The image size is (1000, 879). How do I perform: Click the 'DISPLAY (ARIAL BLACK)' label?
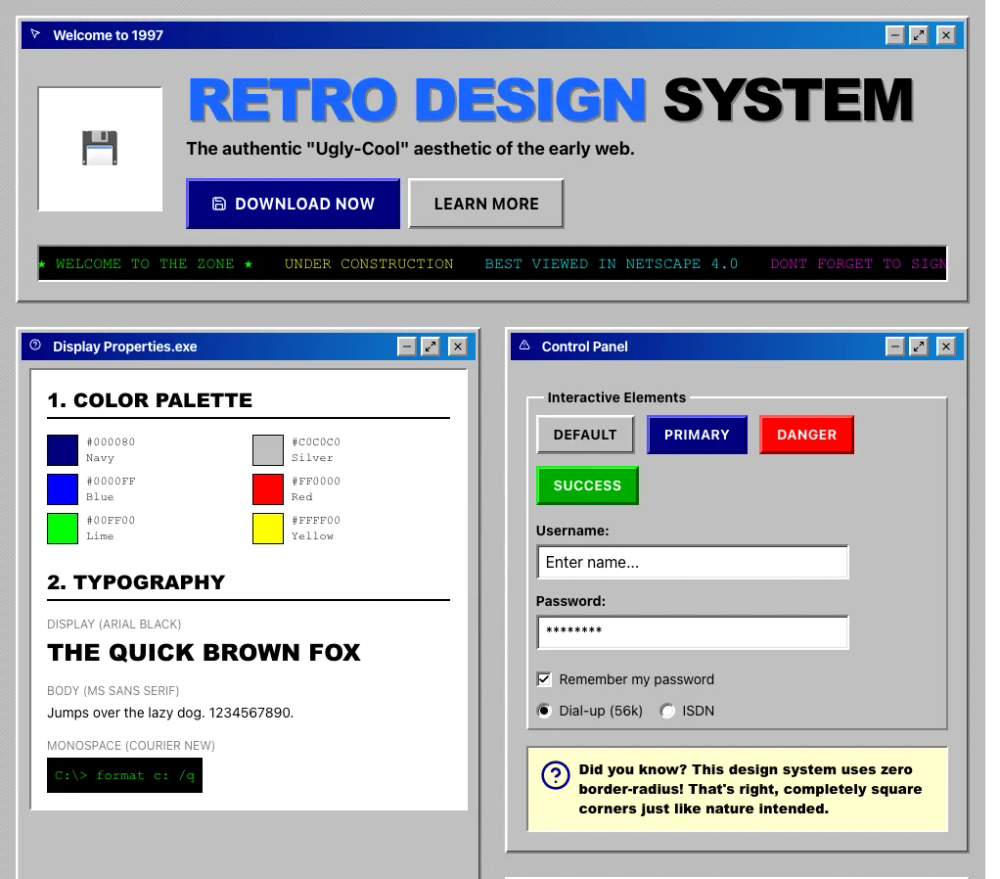[114, 624]
